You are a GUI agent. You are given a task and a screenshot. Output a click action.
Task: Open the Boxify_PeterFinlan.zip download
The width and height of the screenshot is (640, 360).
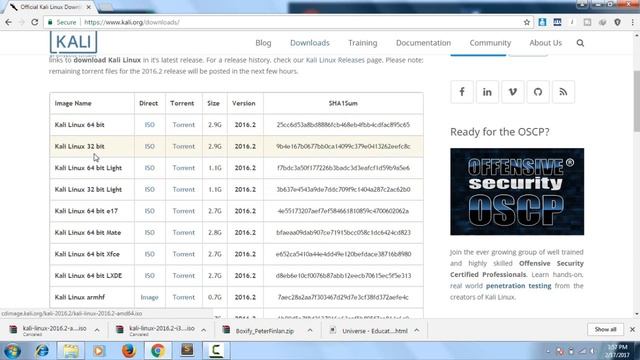pos(264,331)
